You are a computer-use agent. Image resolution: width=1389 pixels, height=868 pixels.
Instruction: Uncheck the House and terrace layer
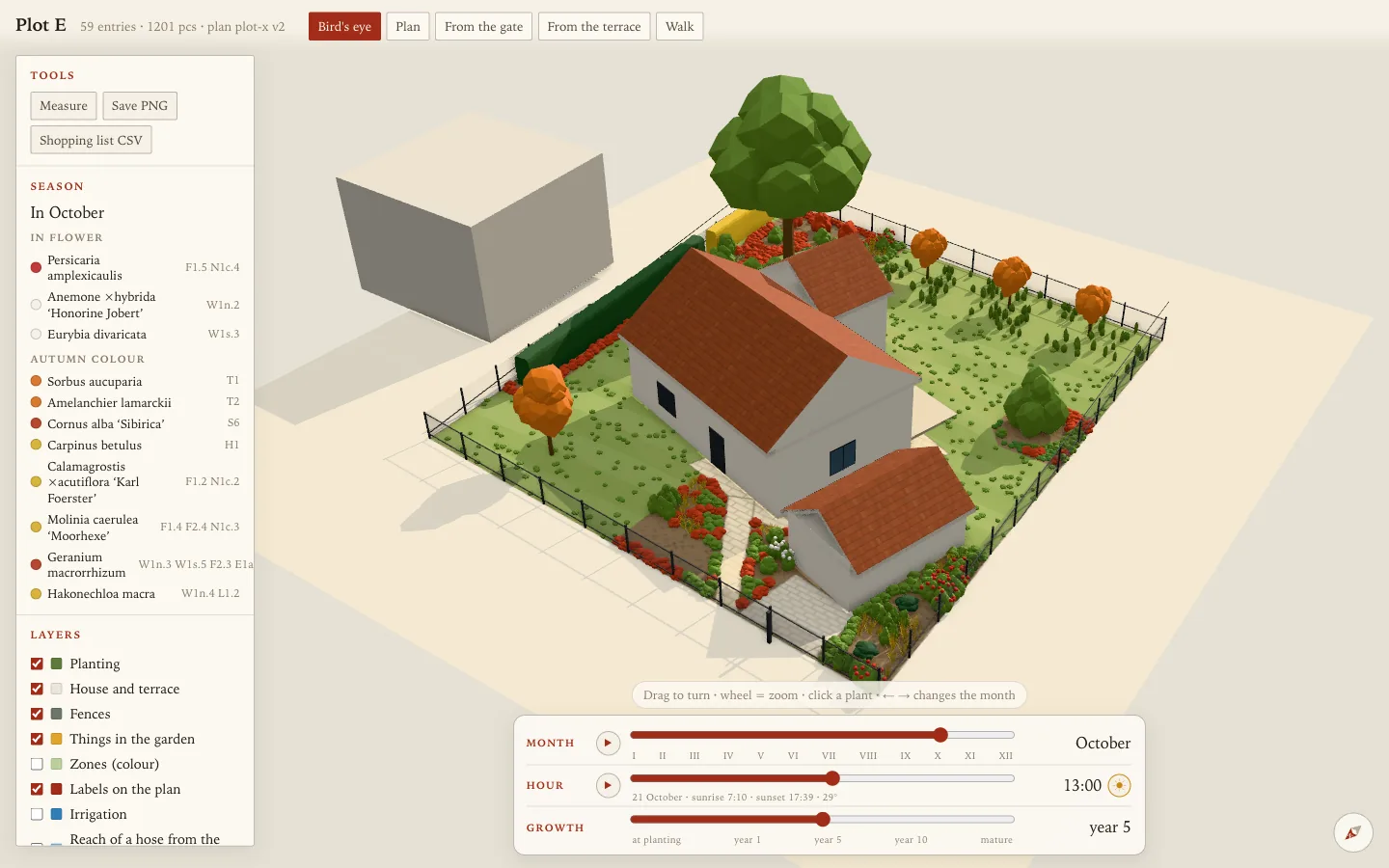pyautogui.click(x=37, y=689)
